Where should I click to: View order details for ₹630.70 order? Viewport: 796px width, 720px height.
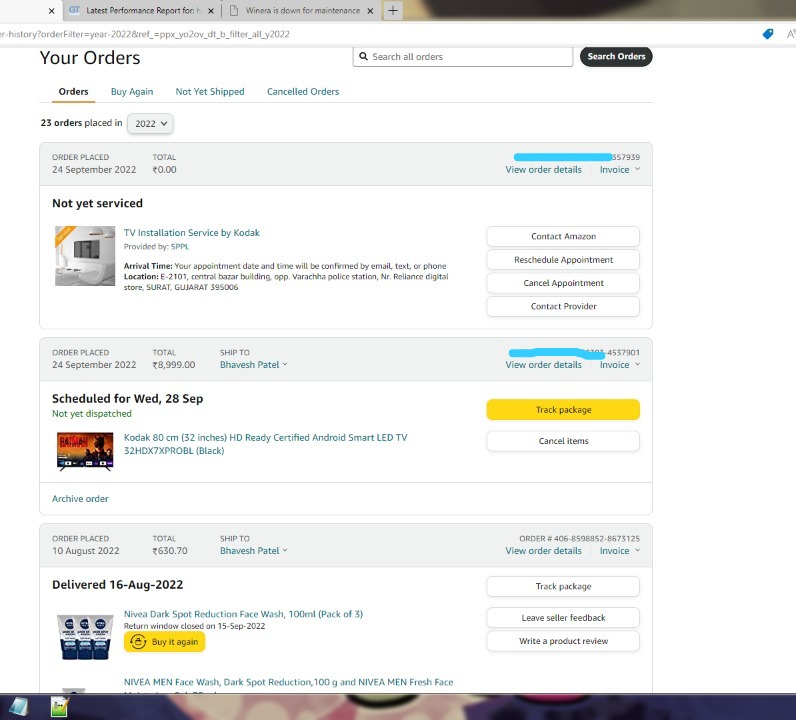click(x=543, y=551)
